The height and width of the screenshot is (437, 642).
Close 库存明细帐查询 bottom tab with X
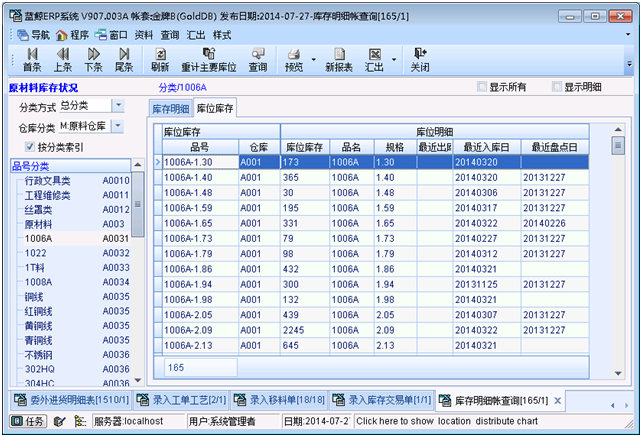point(557,401)
